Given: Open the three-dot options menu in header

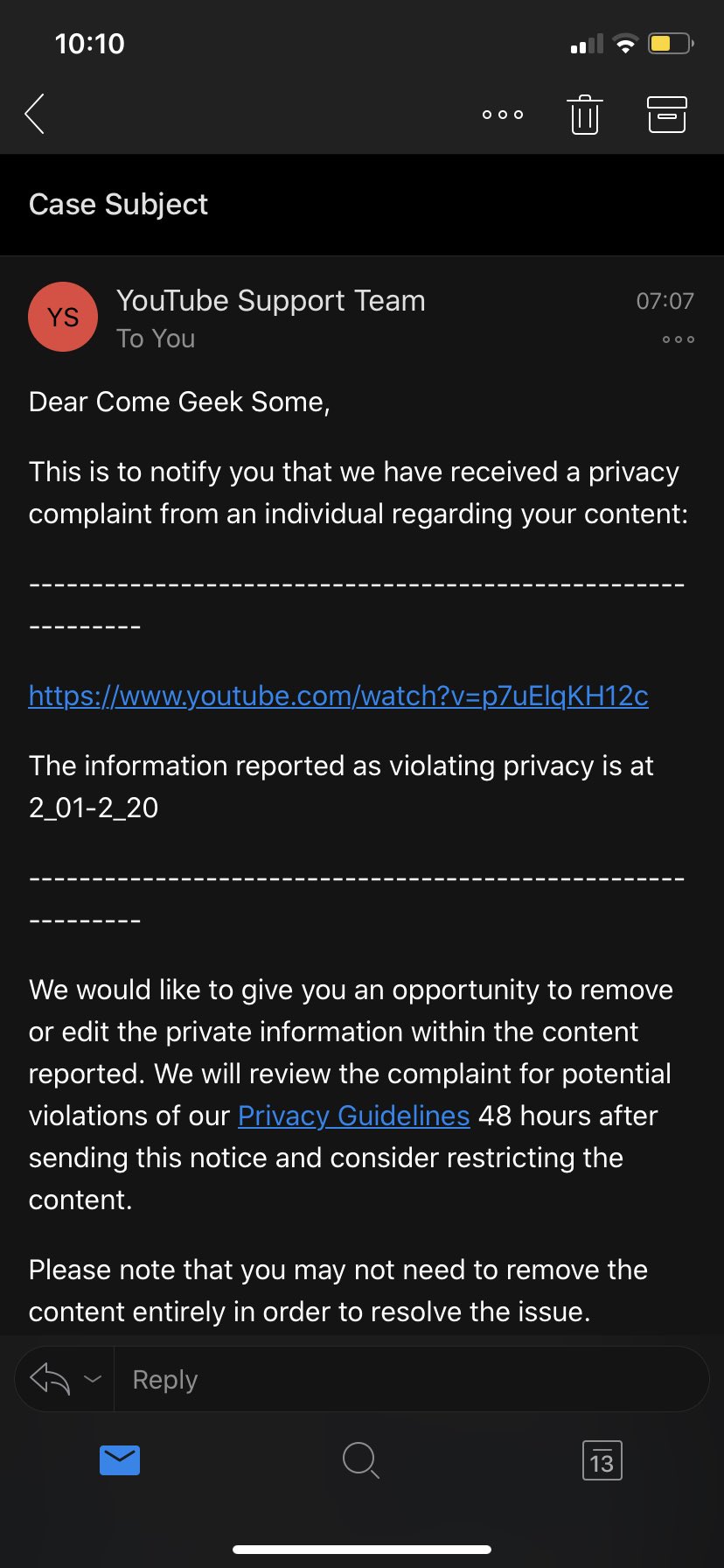Looking at the screenshot, I should coord(503,115).
